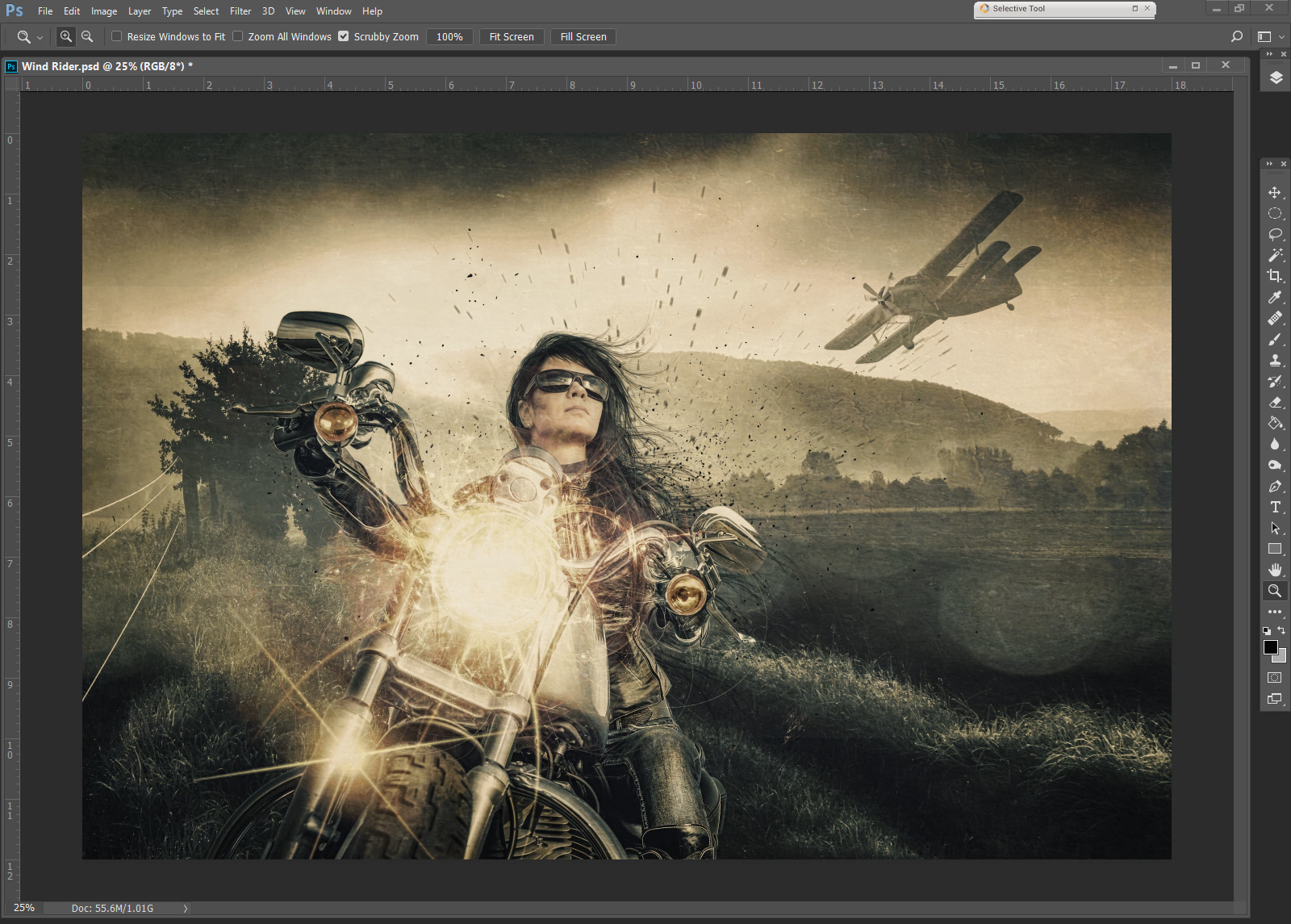The image size is (1291, 924).
Task: Pick the Magic Wand tool
Action: coord(1275,255)
